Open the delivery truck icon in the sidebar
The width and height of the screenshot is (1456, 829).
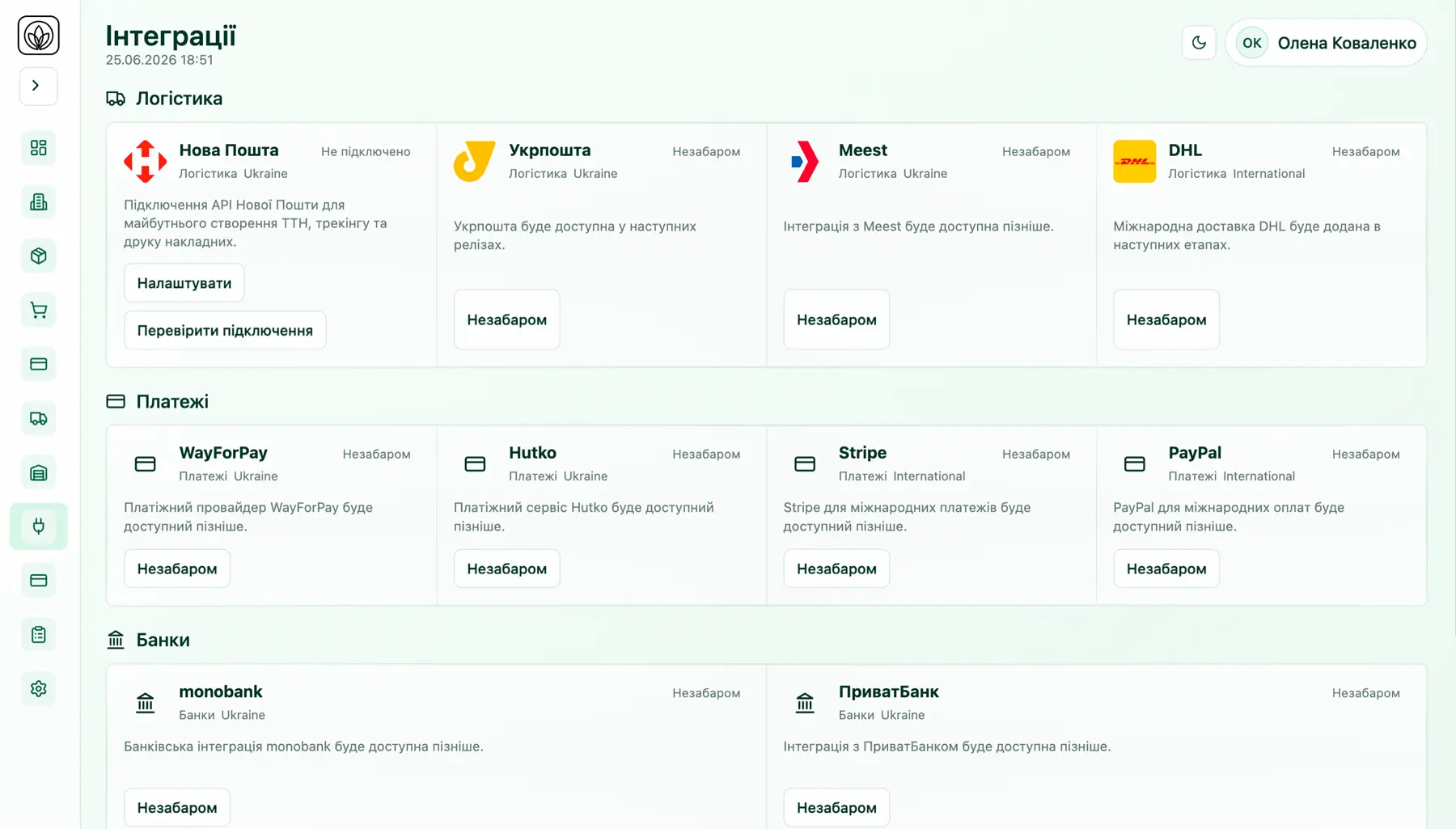click(x=38, y=418)
